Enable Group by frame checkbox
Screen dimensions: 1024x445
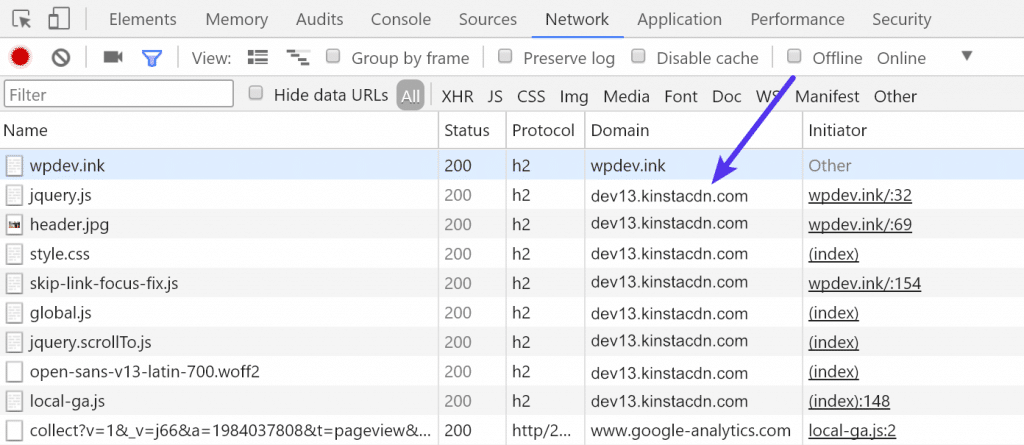(334, 56)
